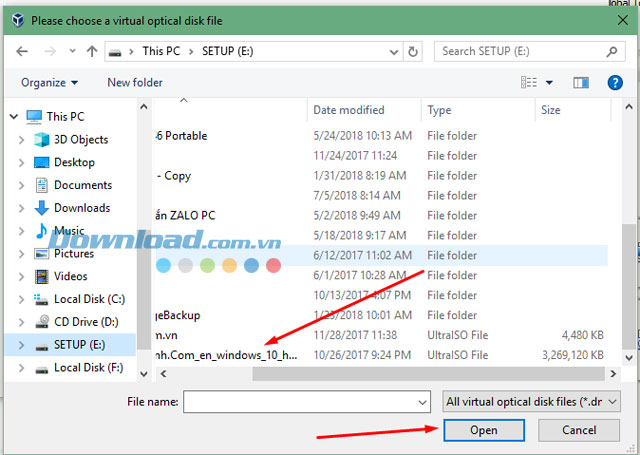Image resolution: width=640 pixels, height=455 pixels.
Task: Open recent locations dropdown arrow
Action: [x=72, y=51]
